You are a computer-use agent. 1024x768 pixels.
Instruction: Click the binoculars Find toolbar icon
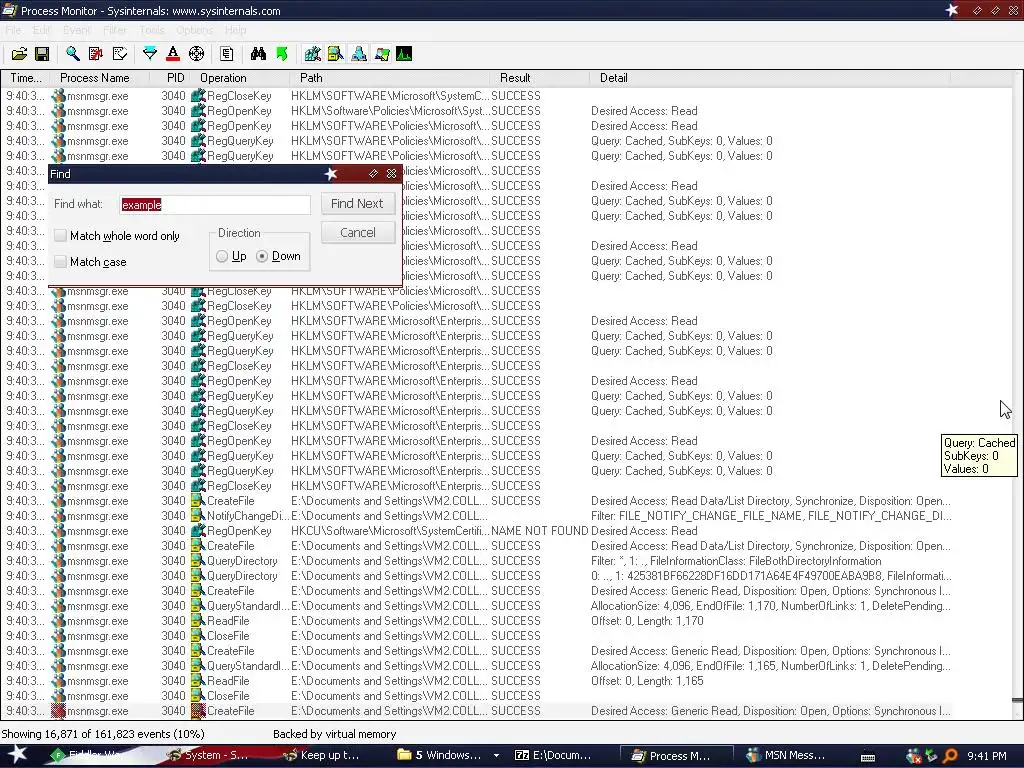pos(258,54)
